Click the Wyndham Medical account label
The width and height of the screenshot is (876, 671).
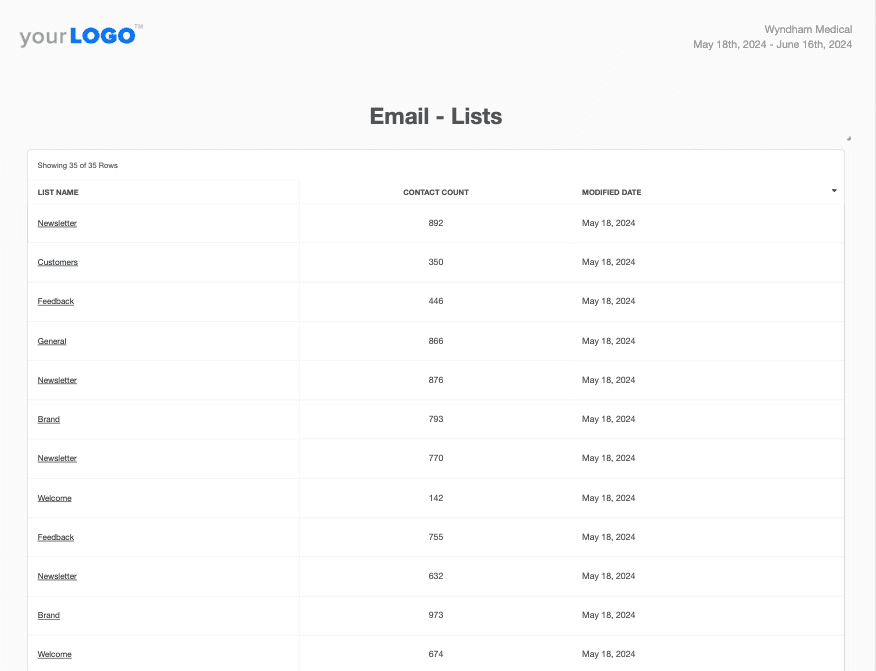808,29
